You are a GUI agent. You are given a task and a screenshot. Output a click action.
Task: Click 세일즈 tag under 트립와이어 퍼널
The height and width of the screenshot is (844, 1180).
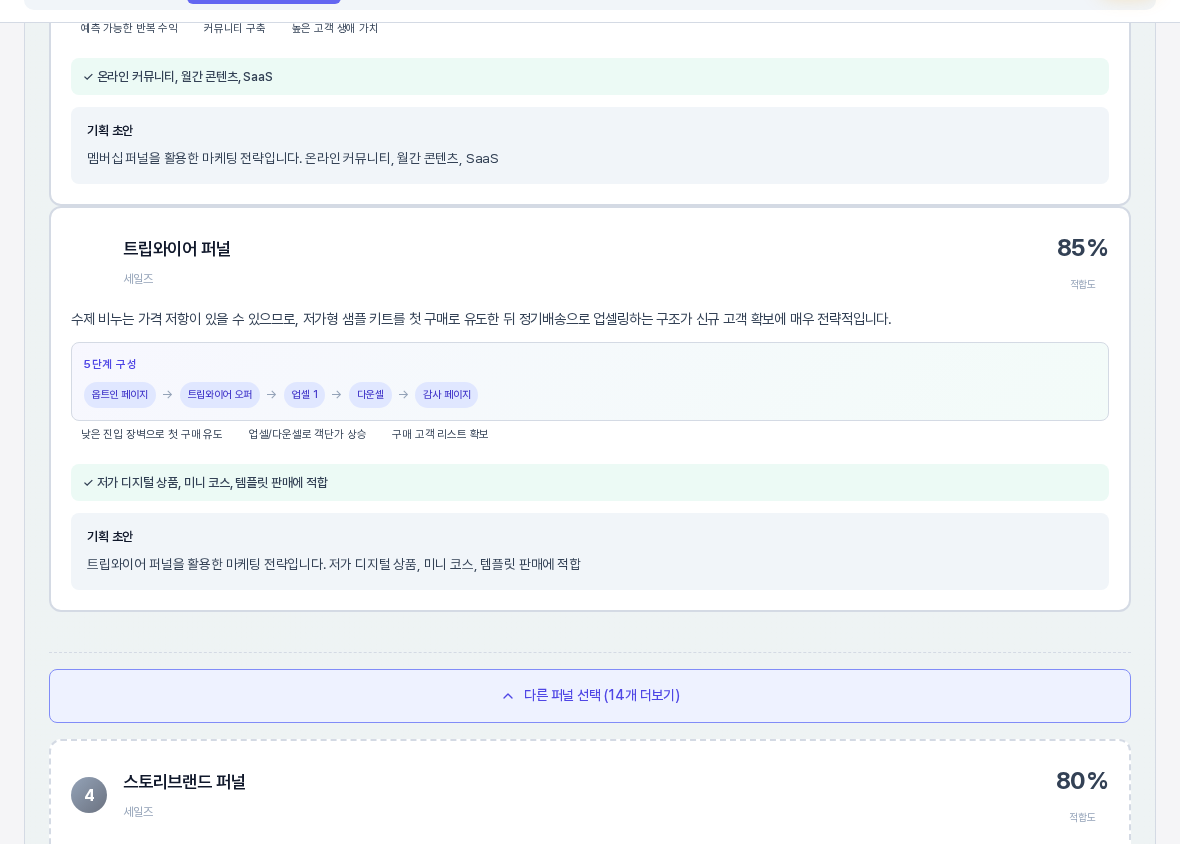click(138, 279)
